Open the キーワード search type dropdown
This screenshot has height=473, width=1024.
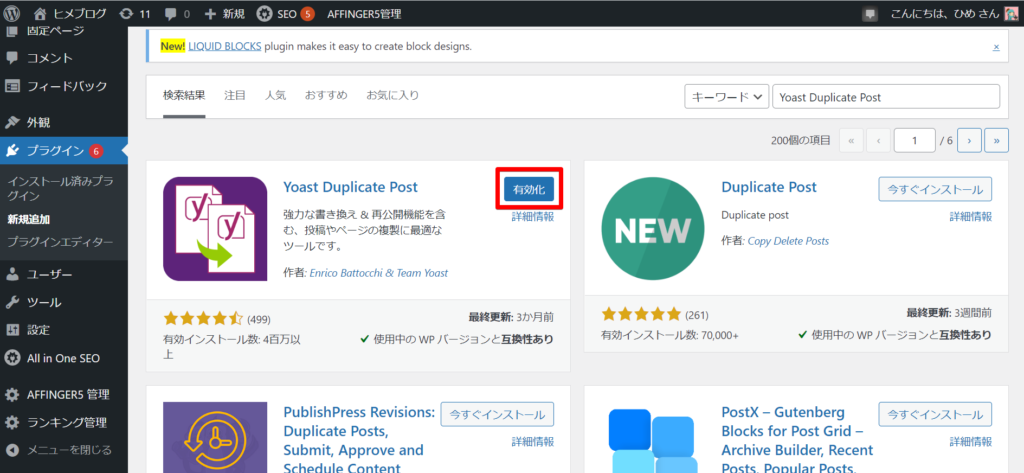pyautogui.click(x=726, y=97)
